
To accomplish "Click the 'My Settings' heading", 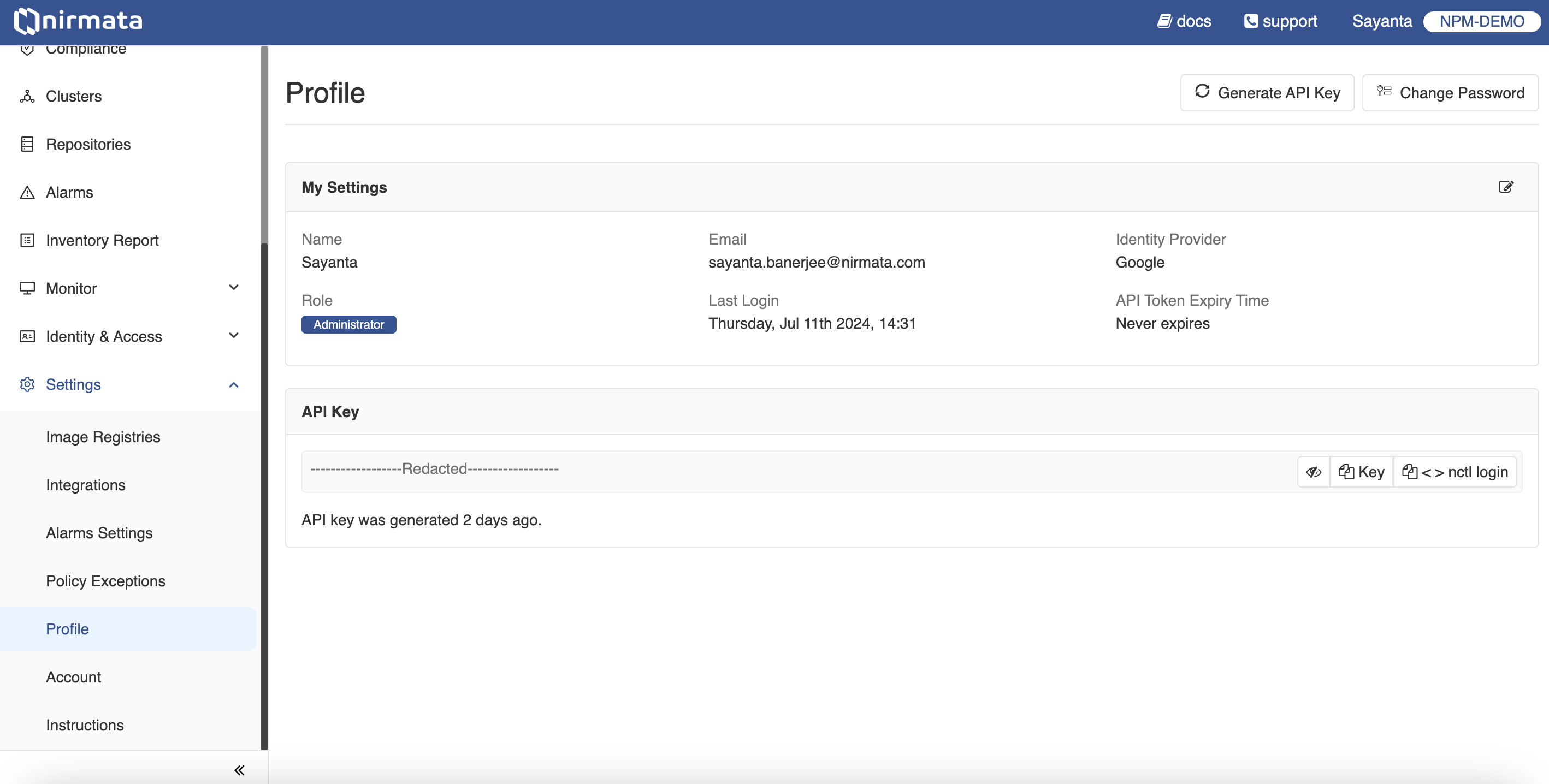I will coord(344,188).
